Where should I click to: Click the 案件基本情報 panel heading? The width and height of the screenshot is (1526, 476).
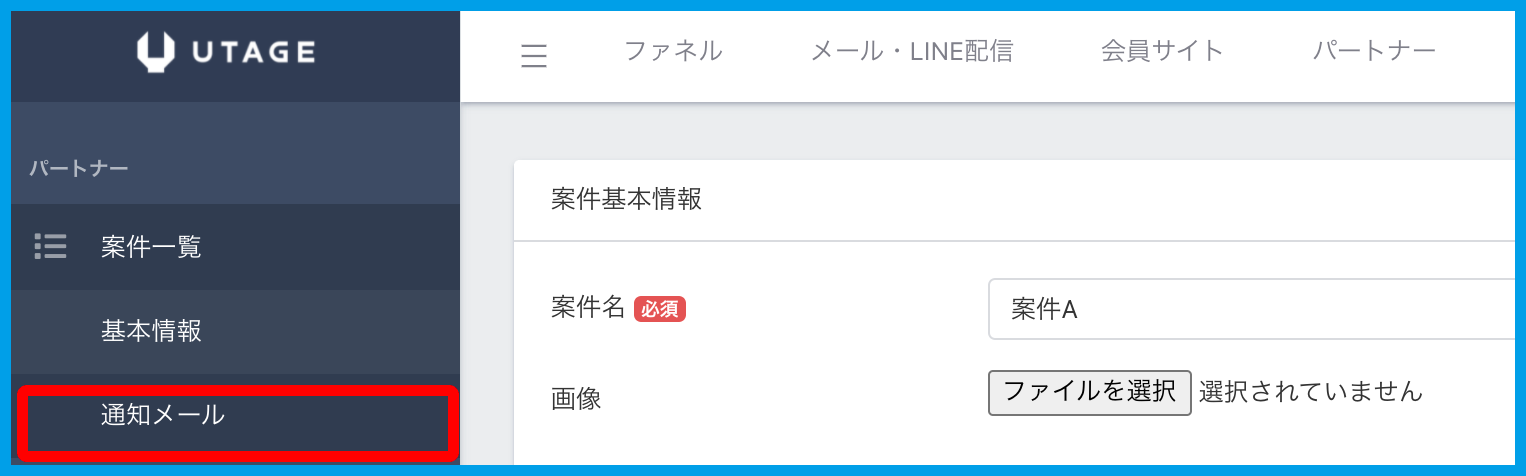626,199
